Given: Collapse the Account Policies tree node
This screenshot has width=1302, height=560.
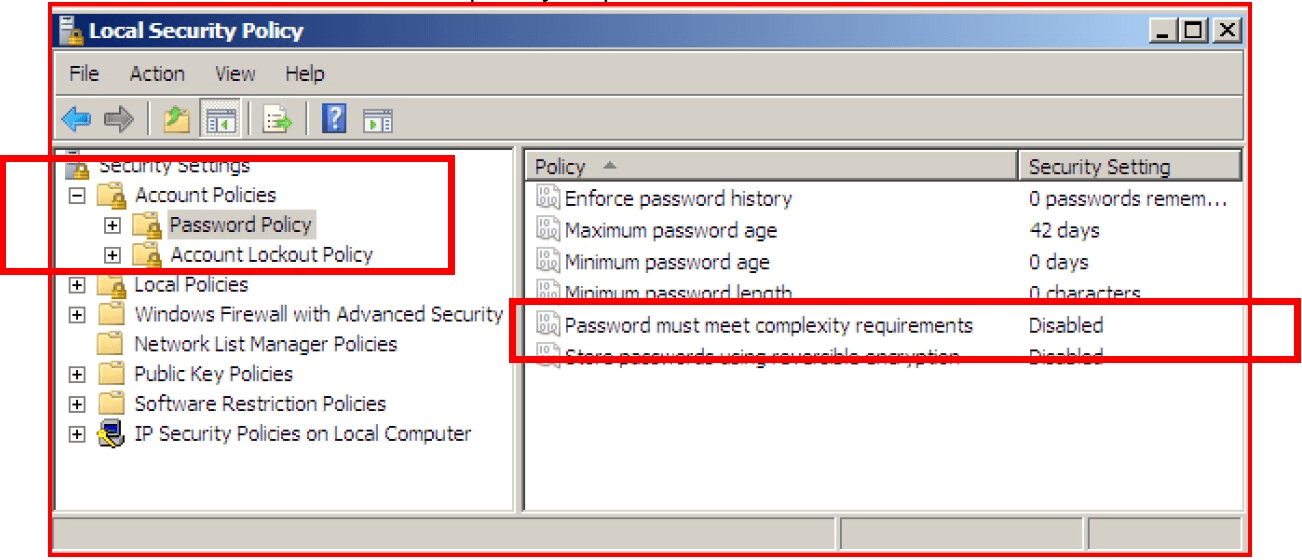Looking at the screenshot, I should 77,195.
